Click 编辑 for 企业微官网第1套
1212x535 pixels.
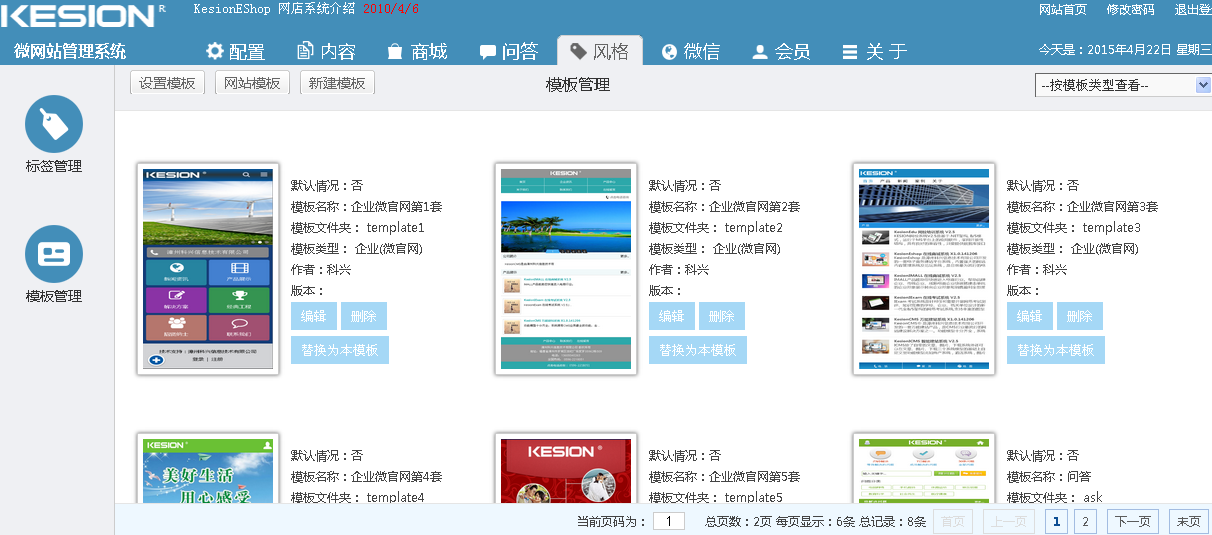tap(312, 316)
